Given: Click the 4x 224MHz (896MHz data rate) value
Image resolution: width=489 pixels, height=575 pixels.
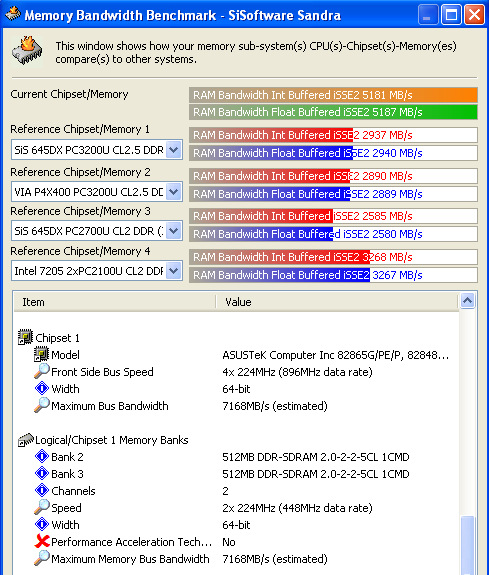Looking at the screenshot, I should pos(298,372).
